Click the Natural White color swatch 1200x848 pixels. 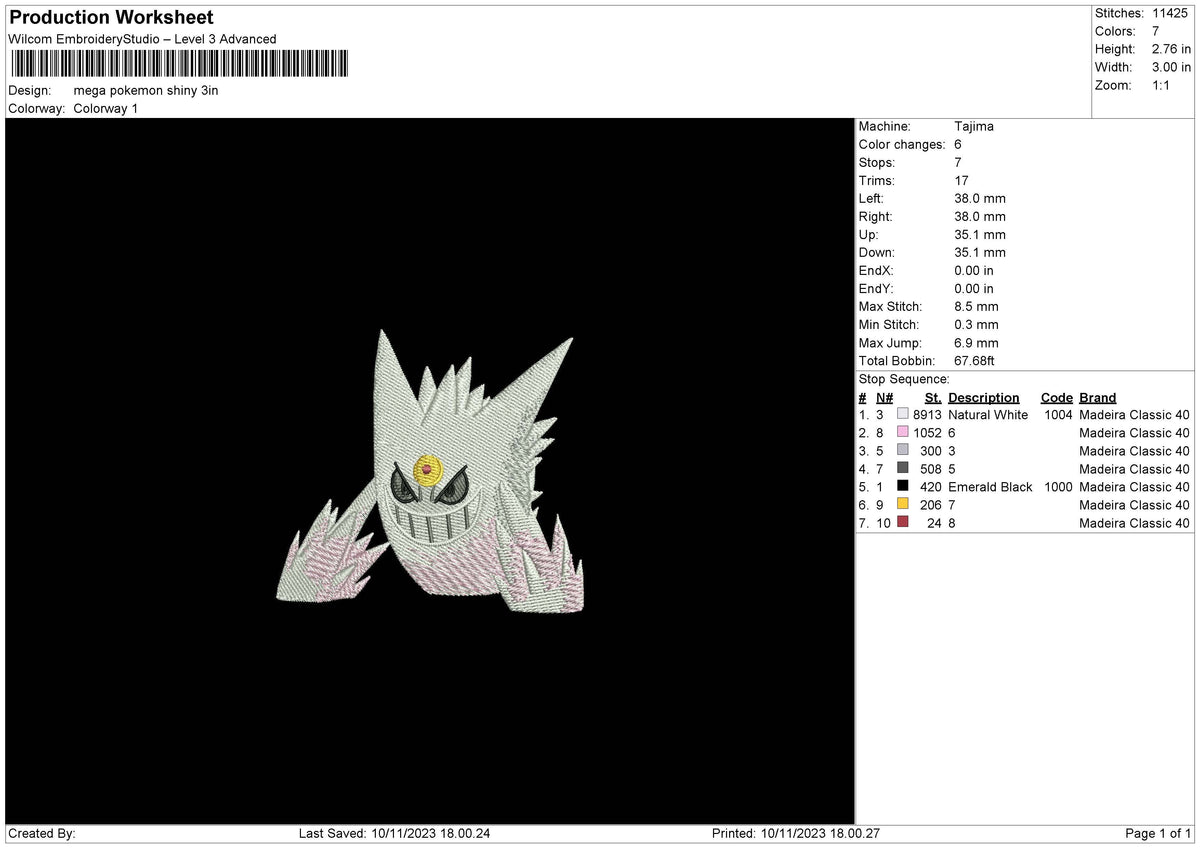click(903, 414)
